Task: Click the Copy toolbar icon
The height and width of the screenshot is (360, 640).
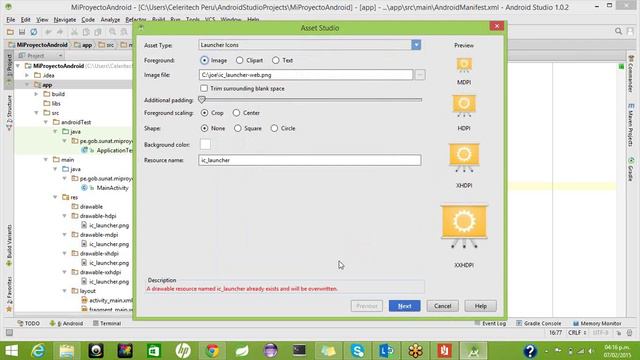Action: [86, 32]
